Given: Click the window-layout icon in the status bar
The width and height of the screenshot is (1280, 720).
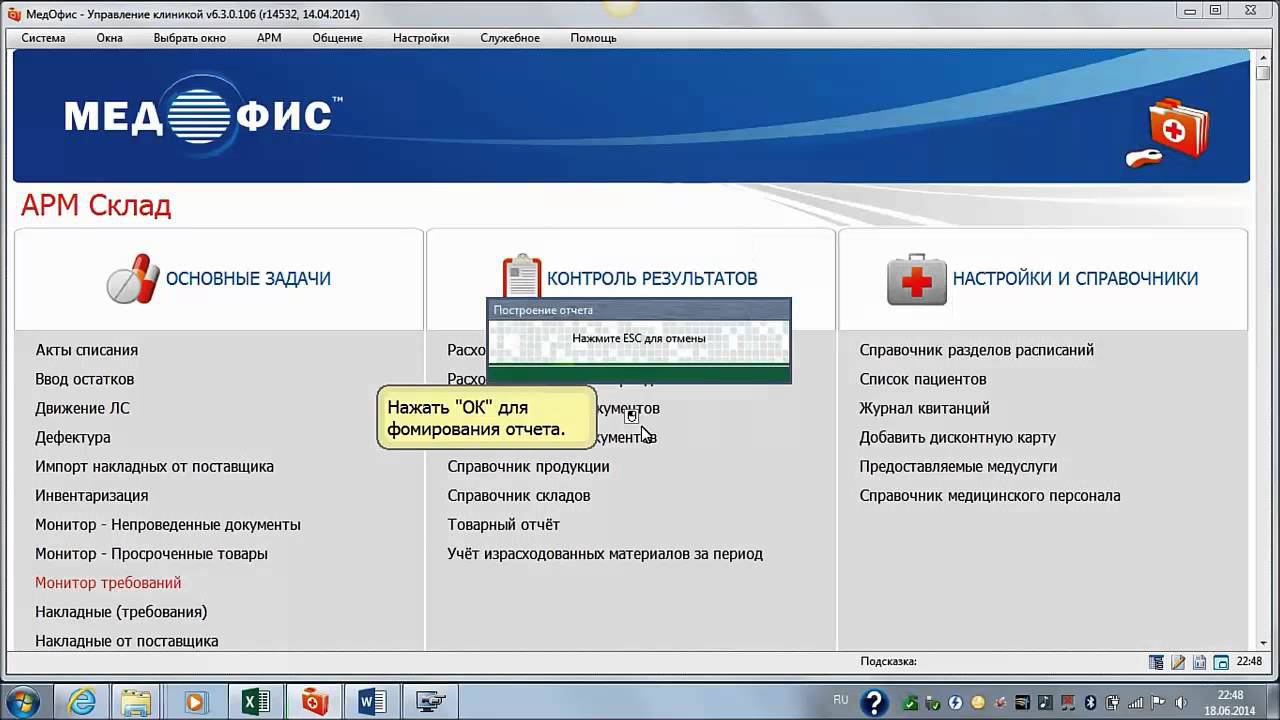Looking at the screenshot, I should click(x=1221, y=662).
